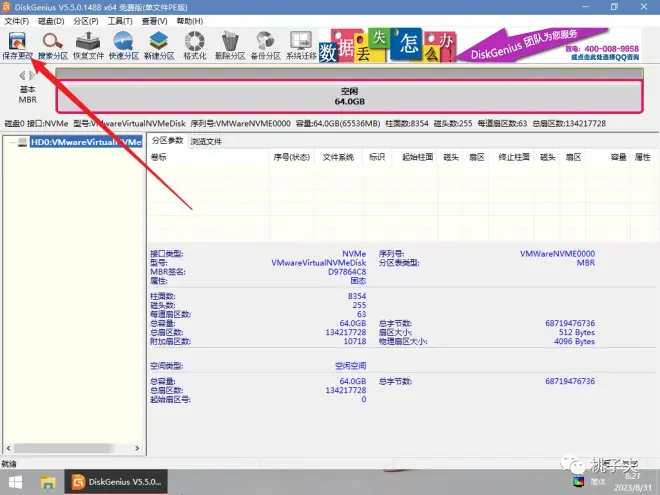Select the Delete Partition (删除分区) icon

tap(230, 45)
